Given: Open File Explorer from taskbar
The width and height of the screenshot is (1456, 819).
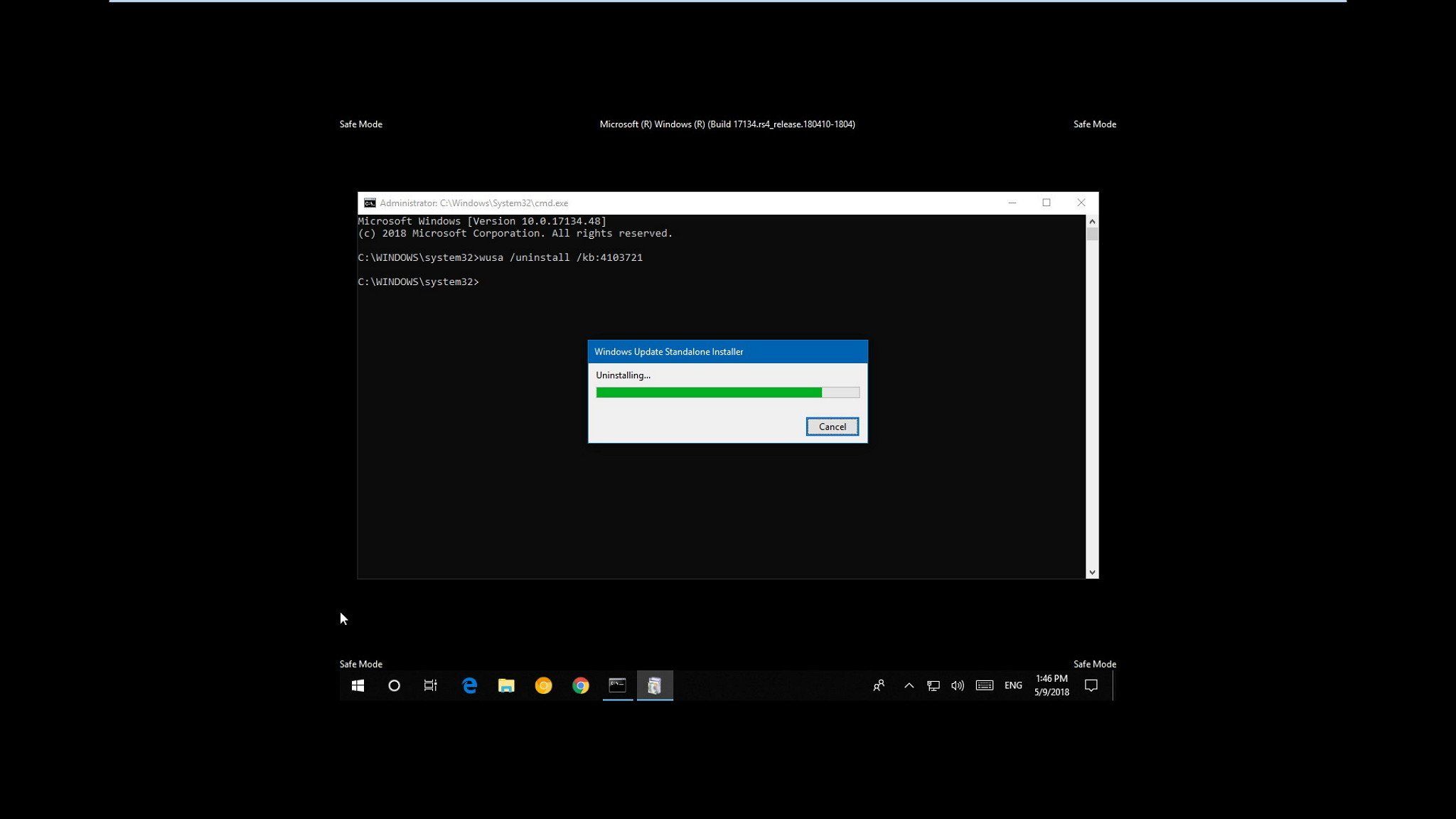Looking at the screenshot, I should tap(506, 685).
